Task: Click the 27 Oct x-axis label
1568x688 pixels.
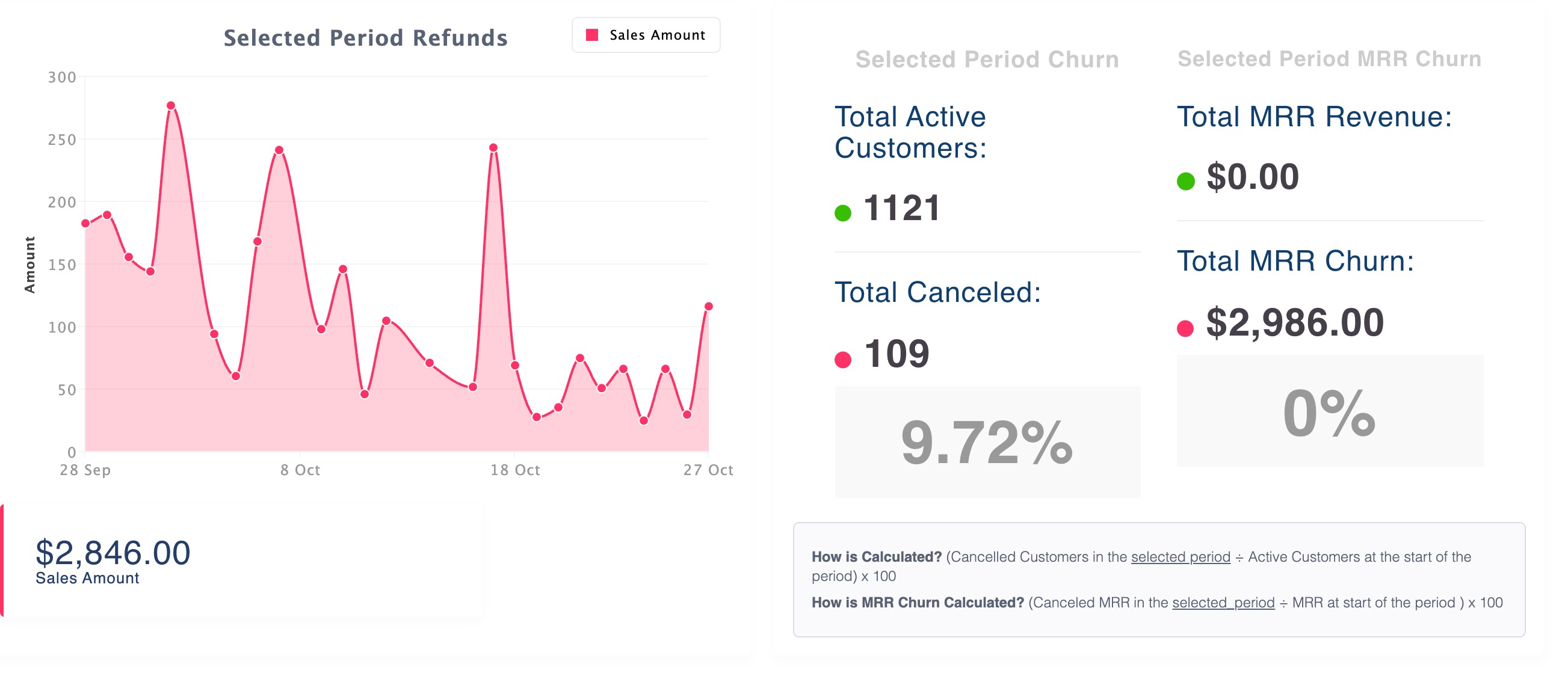Action: point(708,470)
